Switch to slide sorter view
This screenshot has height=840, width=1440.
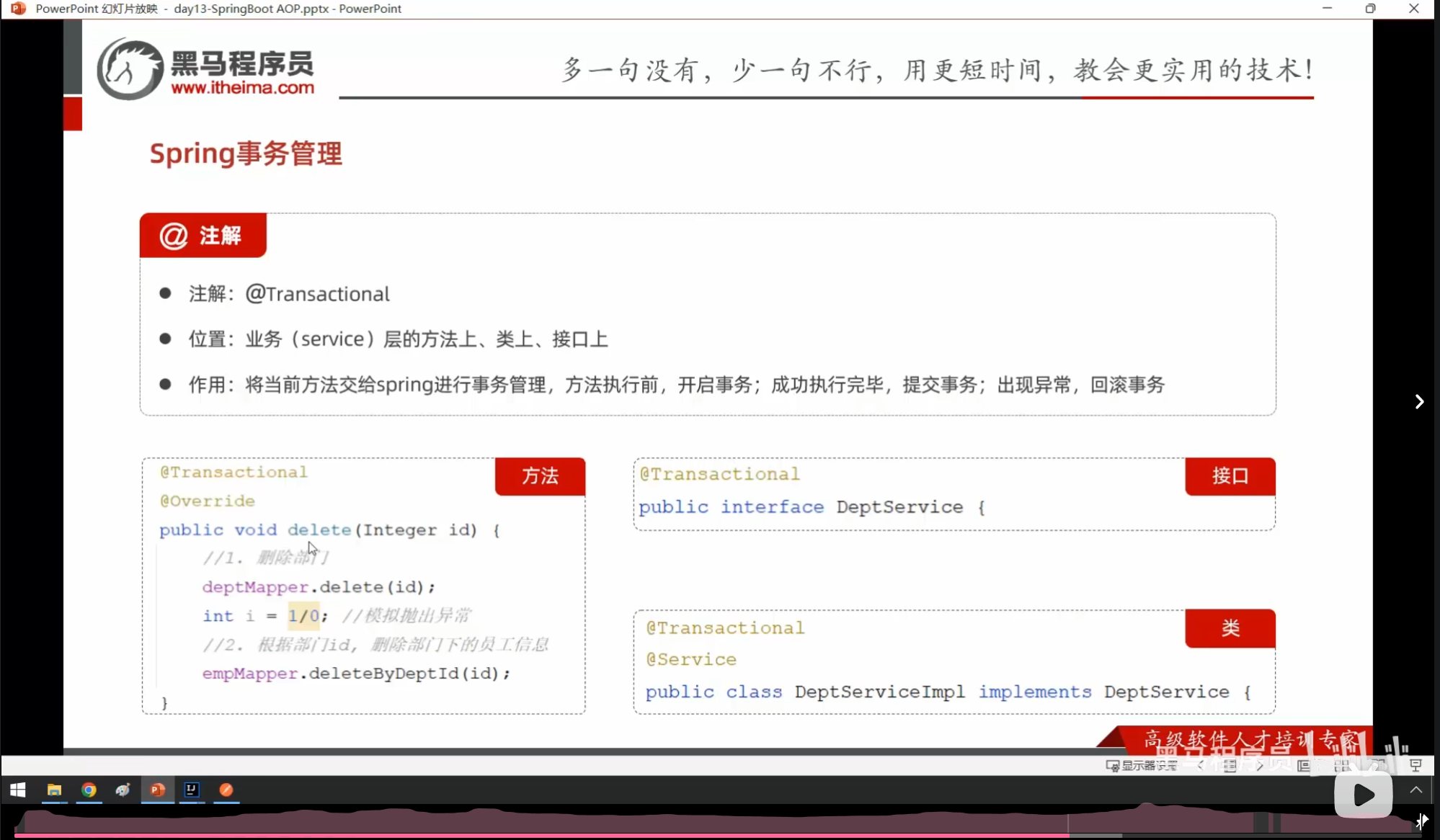[x=1342, y=765]
